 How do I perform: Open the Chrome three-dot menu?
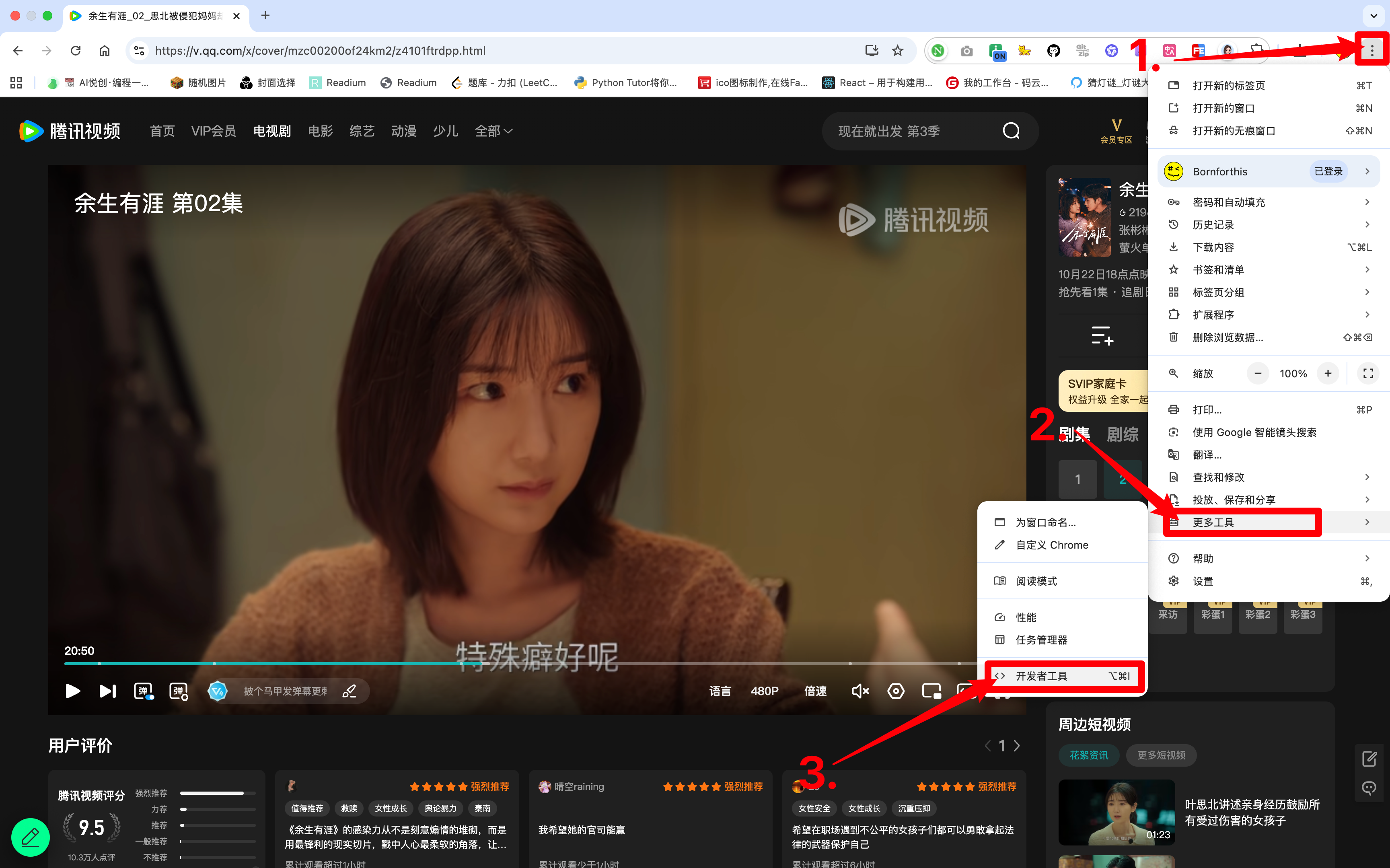pyautogui.click(x=1371, y=51)
